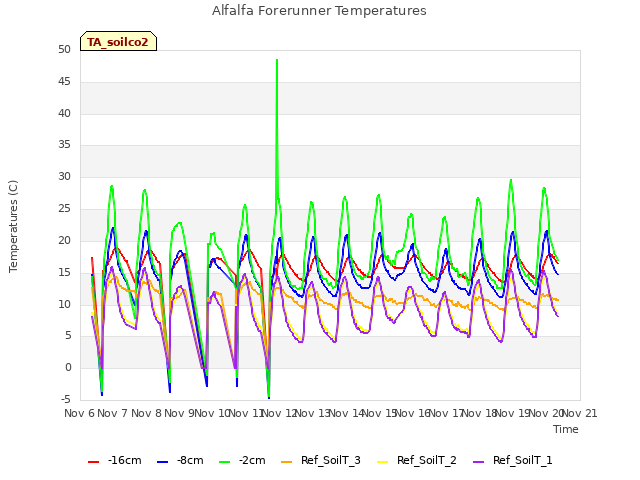Click the Nov 21 x-axis tick label

coord(580,413)
